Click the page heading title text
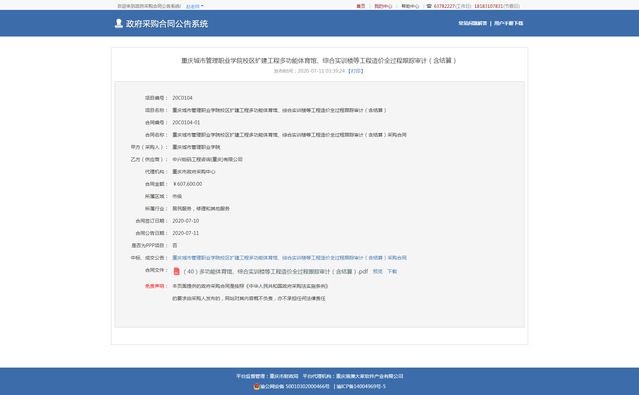639x395 pixels. [319, 61]
